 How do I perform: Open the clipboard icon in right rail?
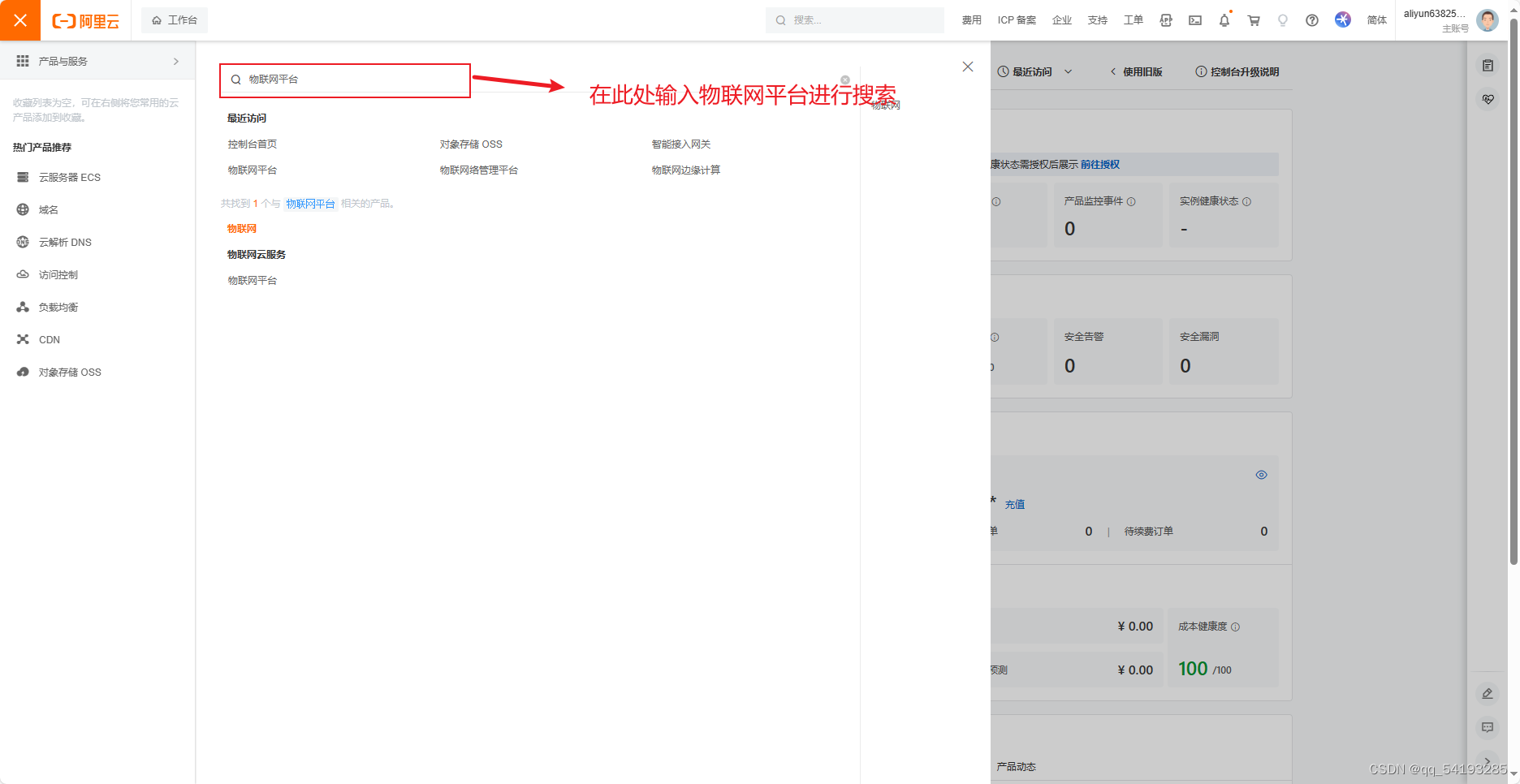coord(1488,66)
